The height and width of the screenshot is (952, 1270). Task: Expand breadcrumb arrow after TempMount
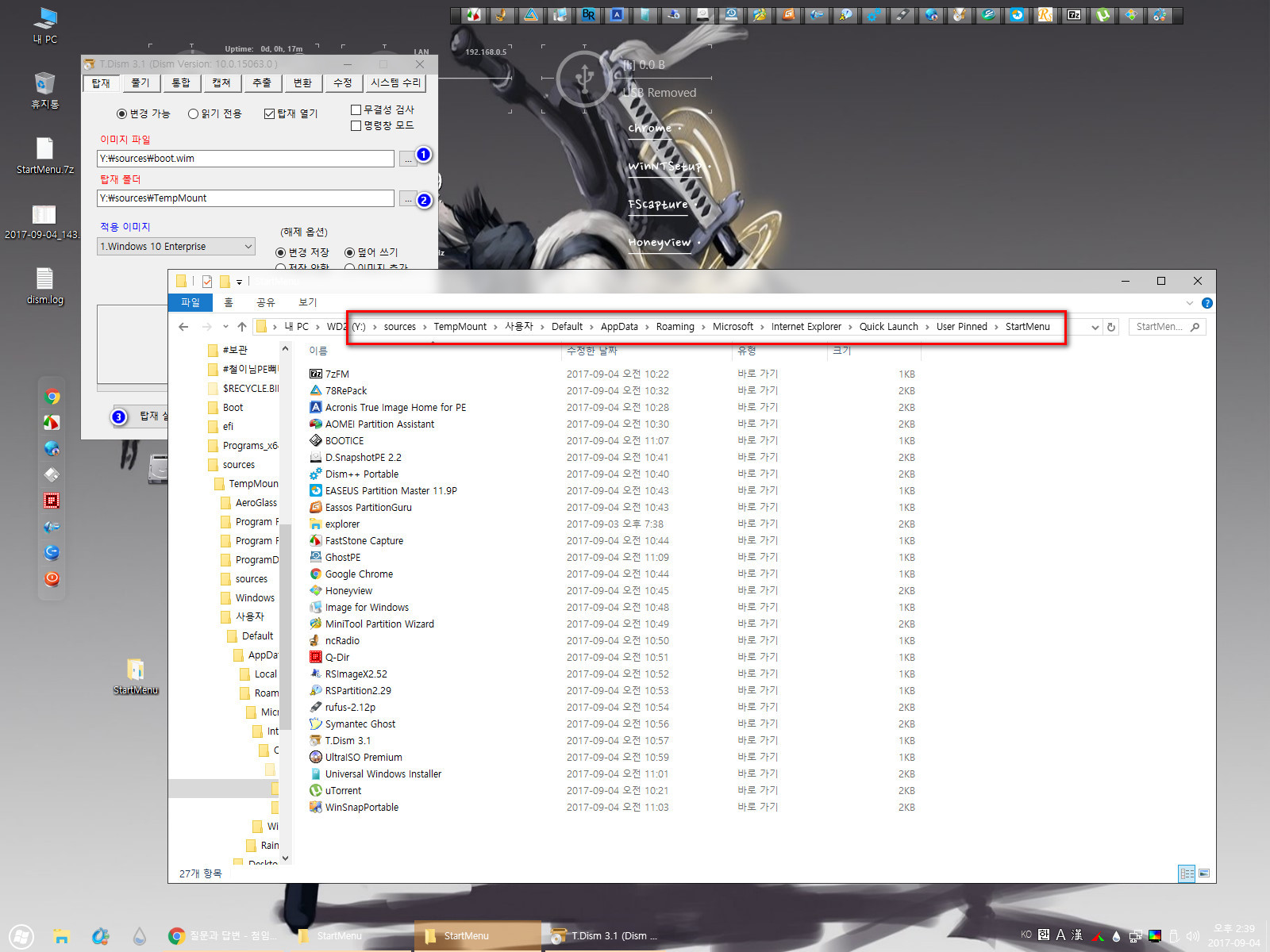click(496, 327)
